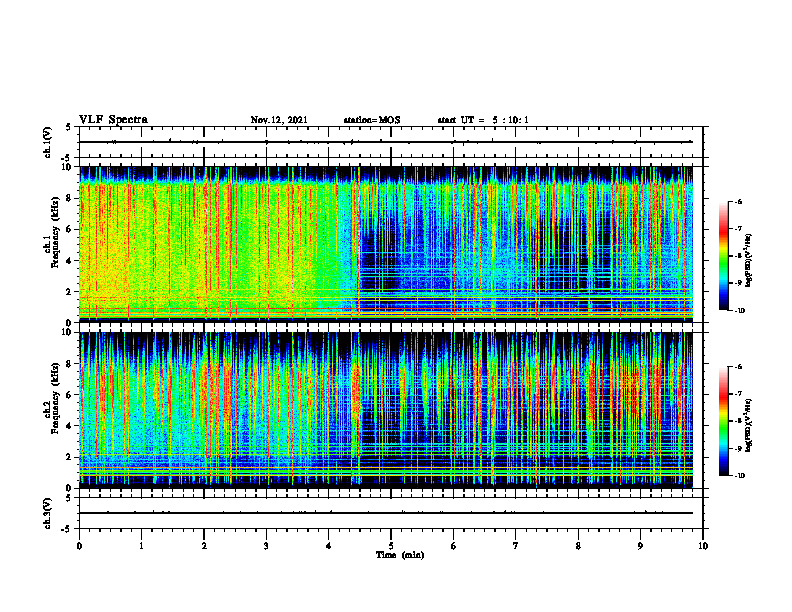Click the "10" kHz tick of ch.1 spectrogram
Viewport: 792px width, 612px height.
[68, 167]
